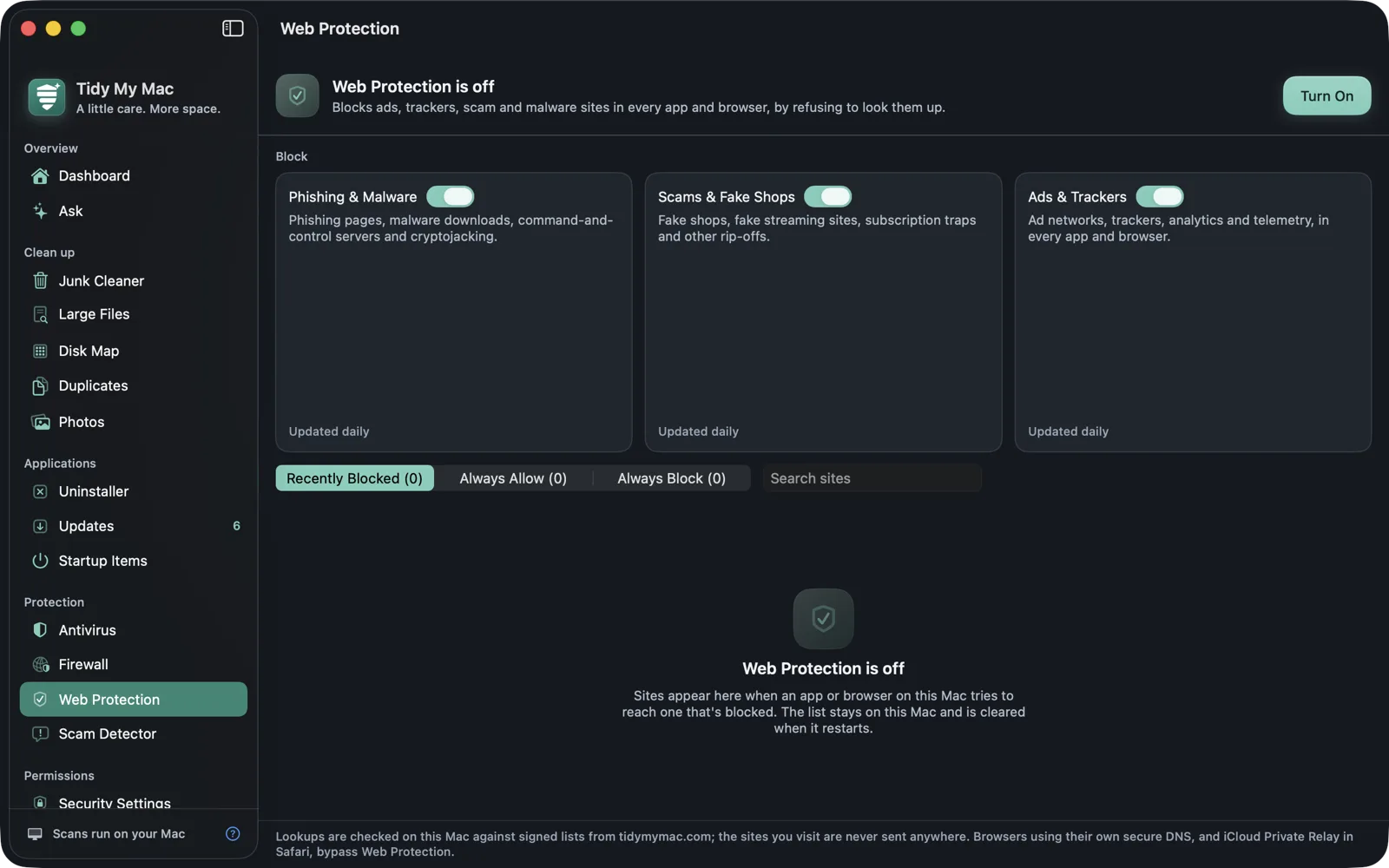Screen dimensions: 1389x868
Task: Click the Tidy My Mac app logo
Action: [x=47, y=97]
